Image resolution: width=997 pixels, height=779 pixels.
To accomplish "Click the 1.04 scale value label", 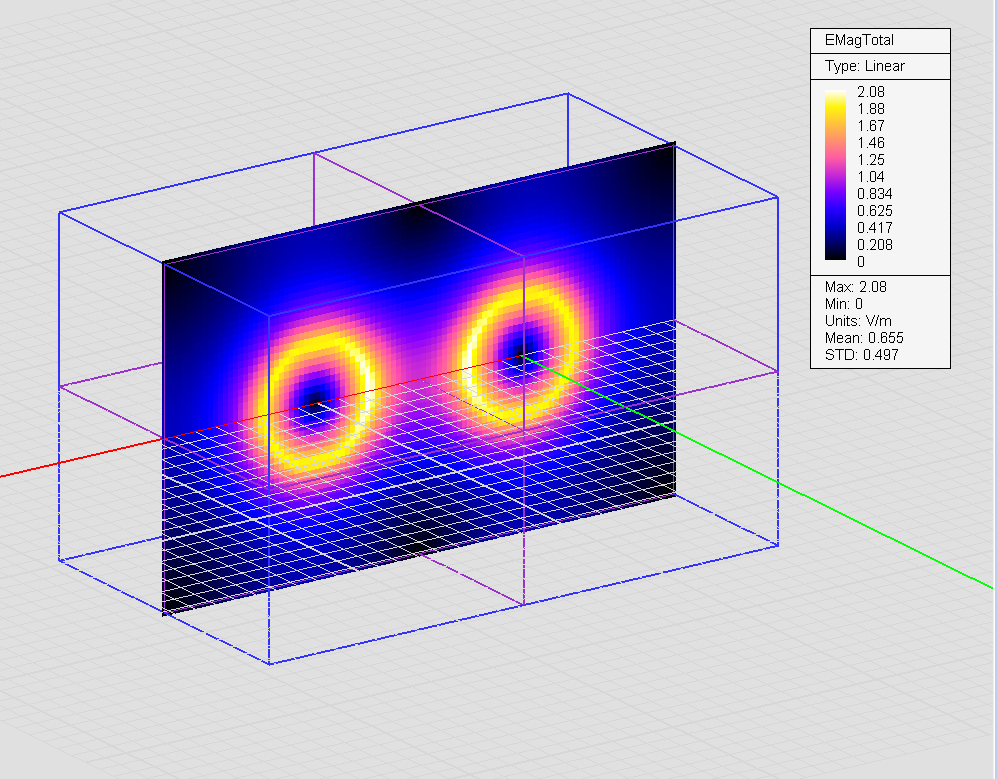I will coord(871,177).
